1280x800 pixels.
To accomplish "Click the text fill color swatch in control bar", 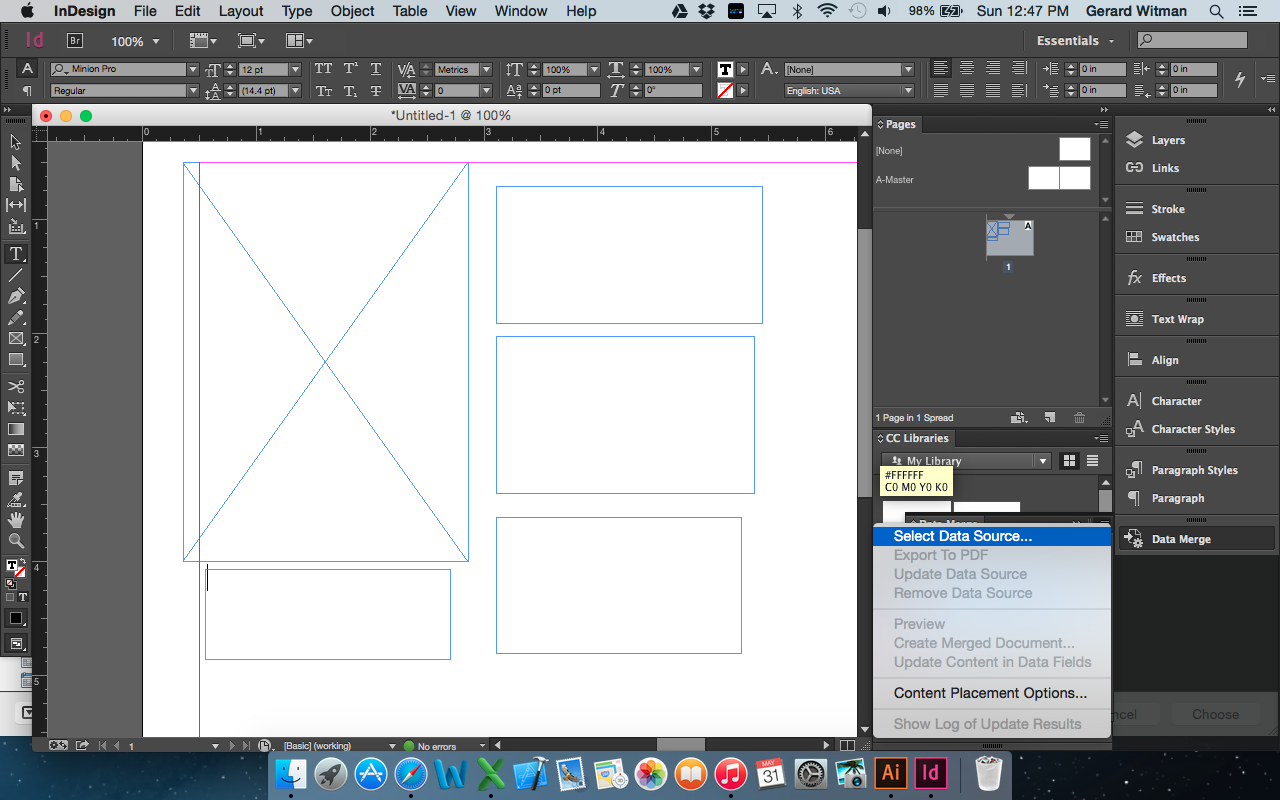I will [725, 70].
